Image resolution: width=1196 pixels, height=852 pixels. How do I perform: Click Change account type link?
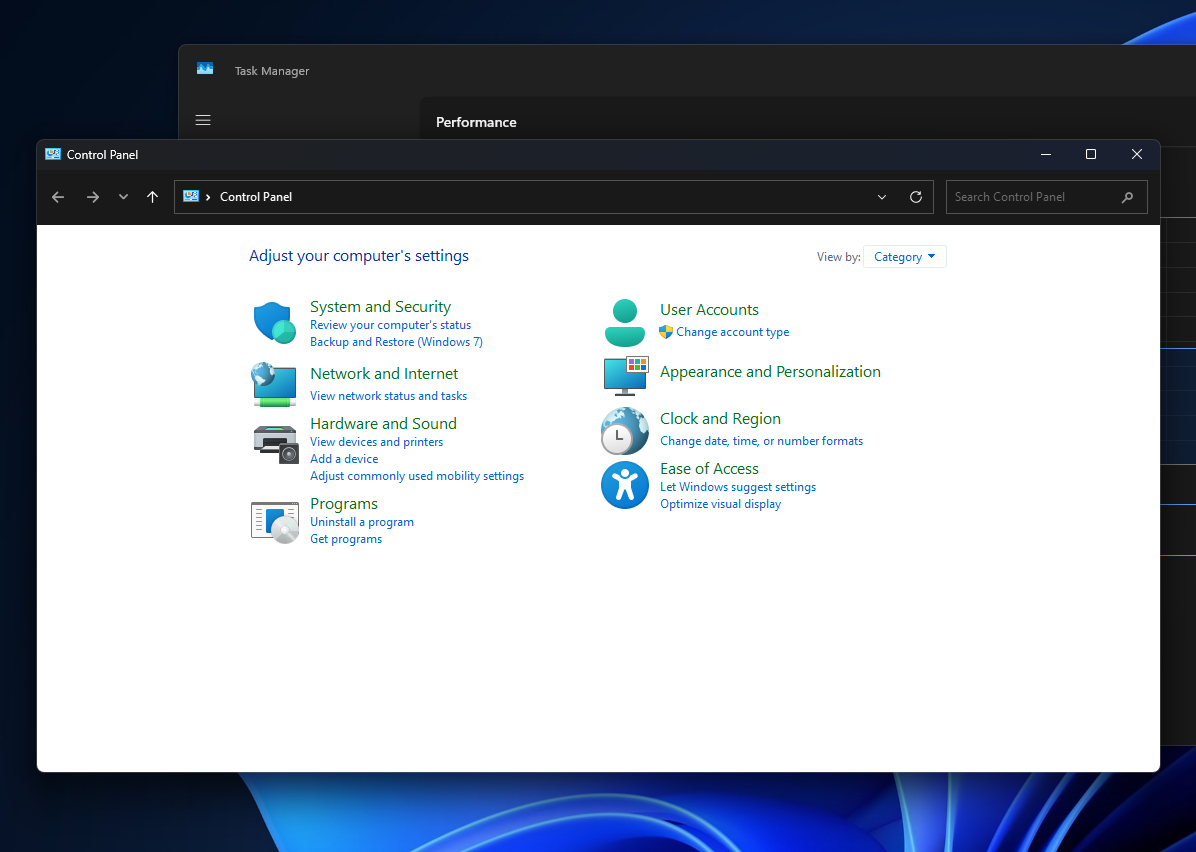pos(733,332)
